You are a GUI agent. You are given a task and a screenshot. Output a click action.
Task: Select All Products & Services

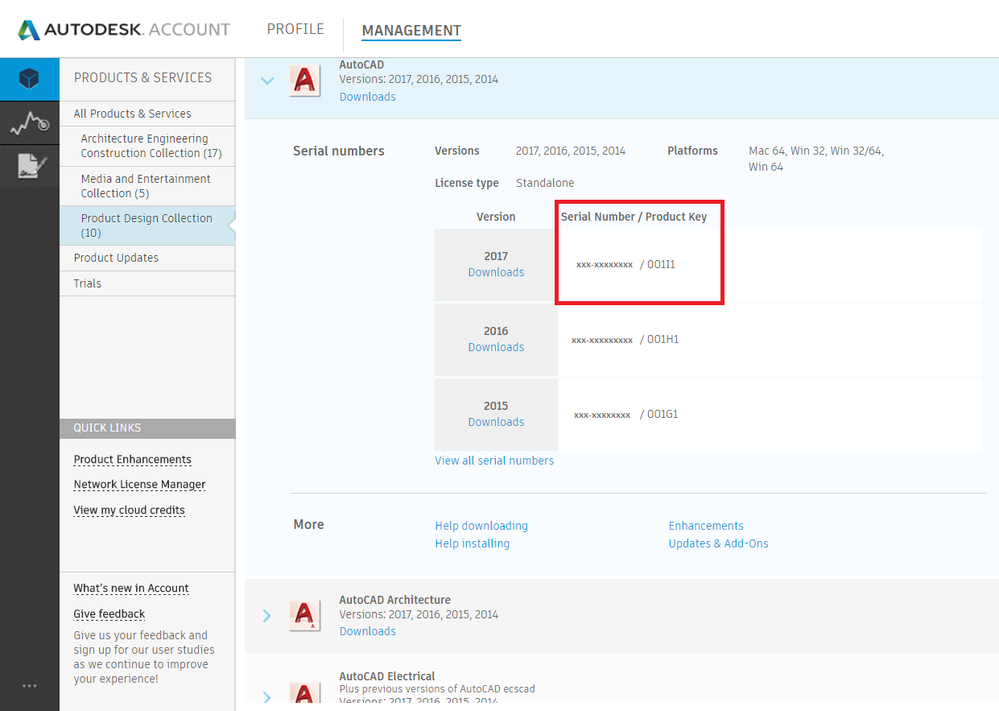point(133,113)
